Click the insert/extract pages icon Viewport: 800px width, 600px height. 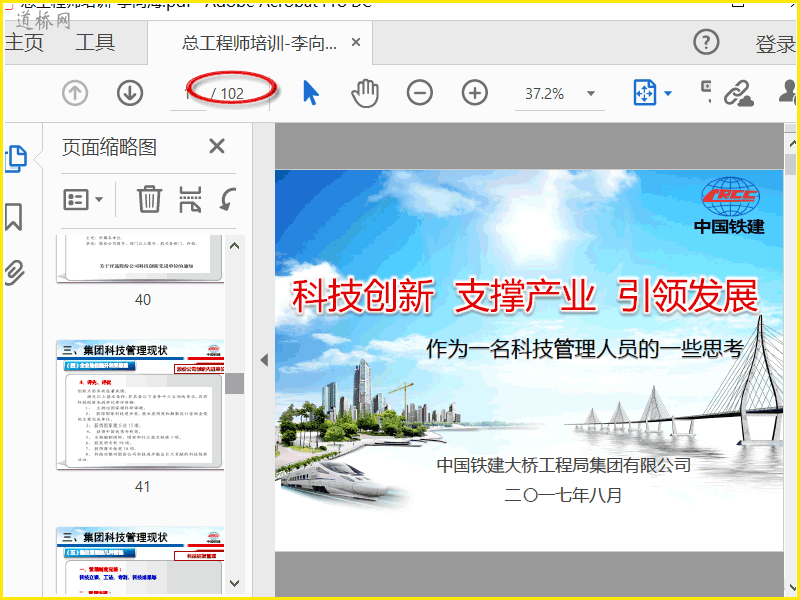(190, 199)
